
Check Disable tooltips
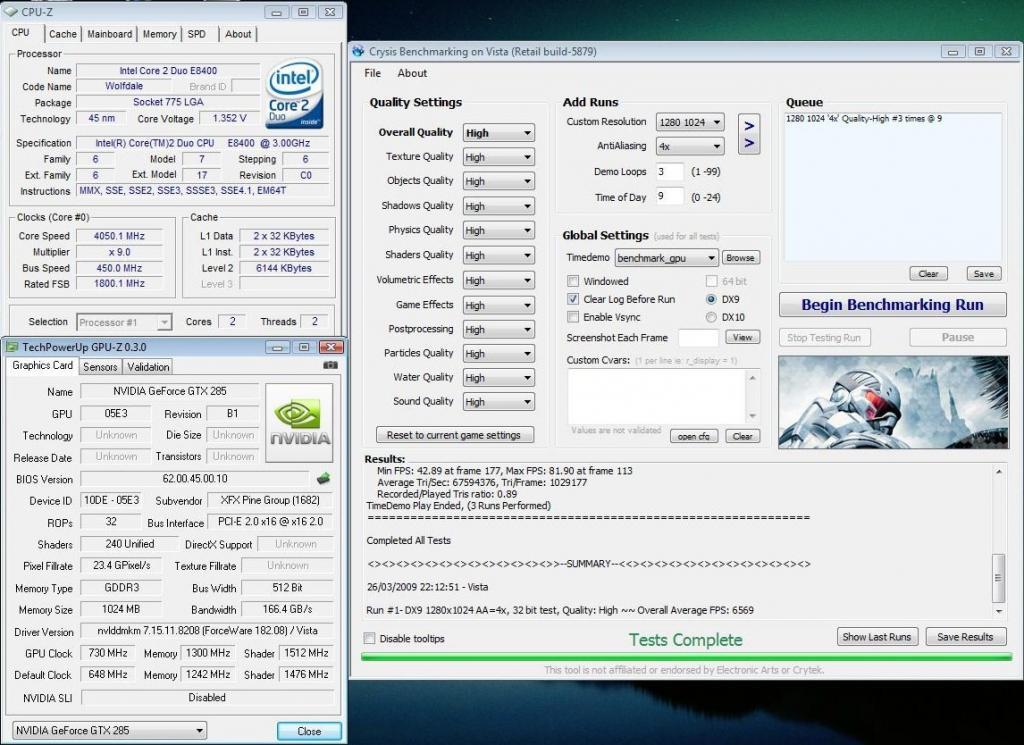[370, 639]
